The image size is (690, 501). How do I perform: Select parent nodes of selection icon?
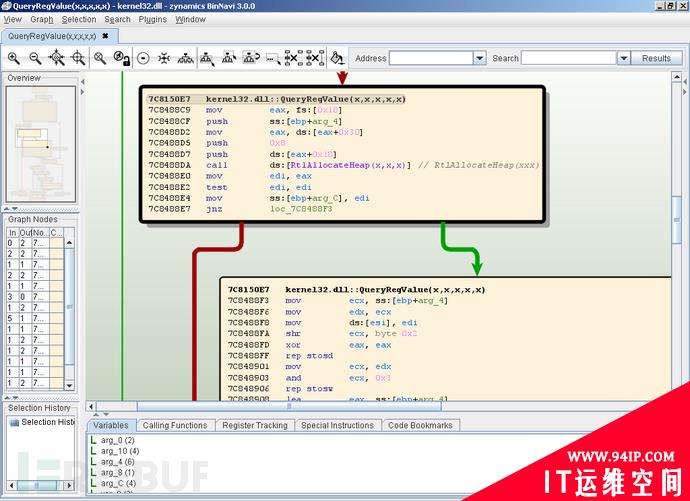click(229, 58)
